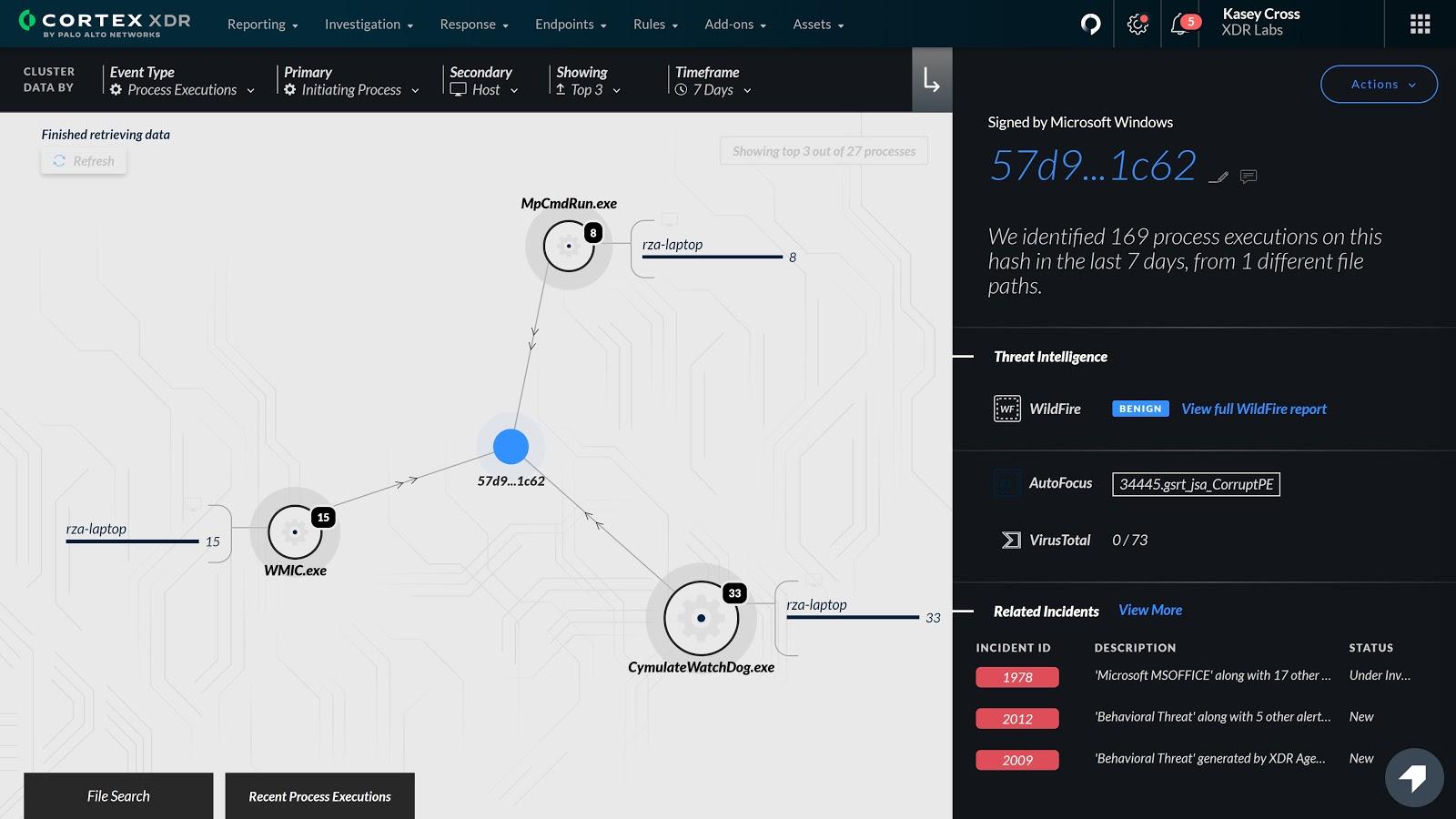Edit the hash alias pencil icon
1456x819 pixels.
tap(1218, 177)
